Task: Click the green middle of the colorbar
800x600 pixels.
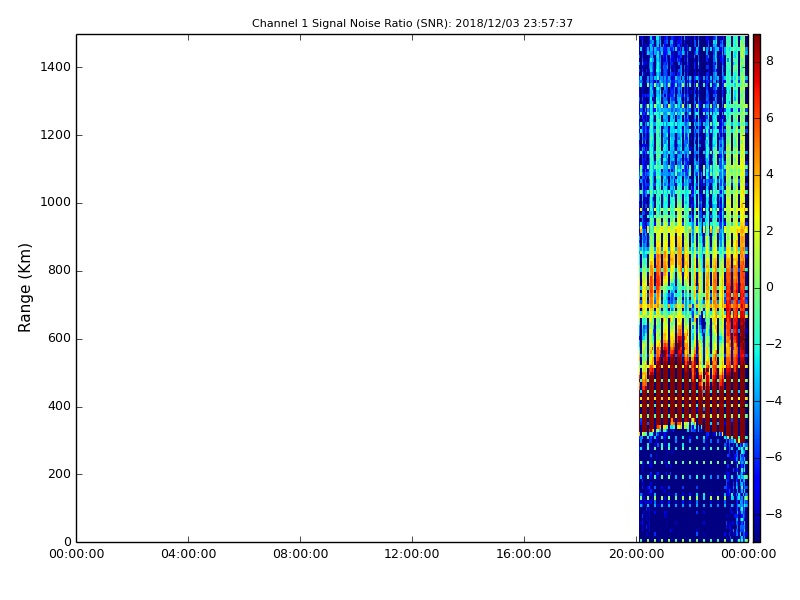Action: (x=757, y=288)
